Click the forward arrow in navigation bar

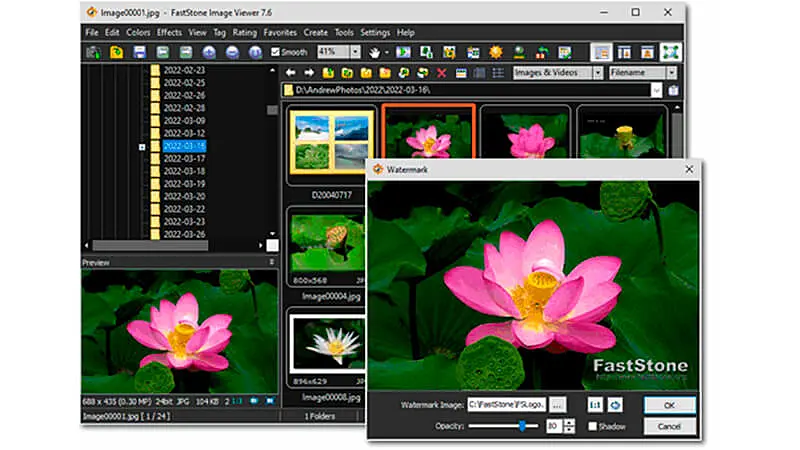pyautogui.click(x=309, y=73)
